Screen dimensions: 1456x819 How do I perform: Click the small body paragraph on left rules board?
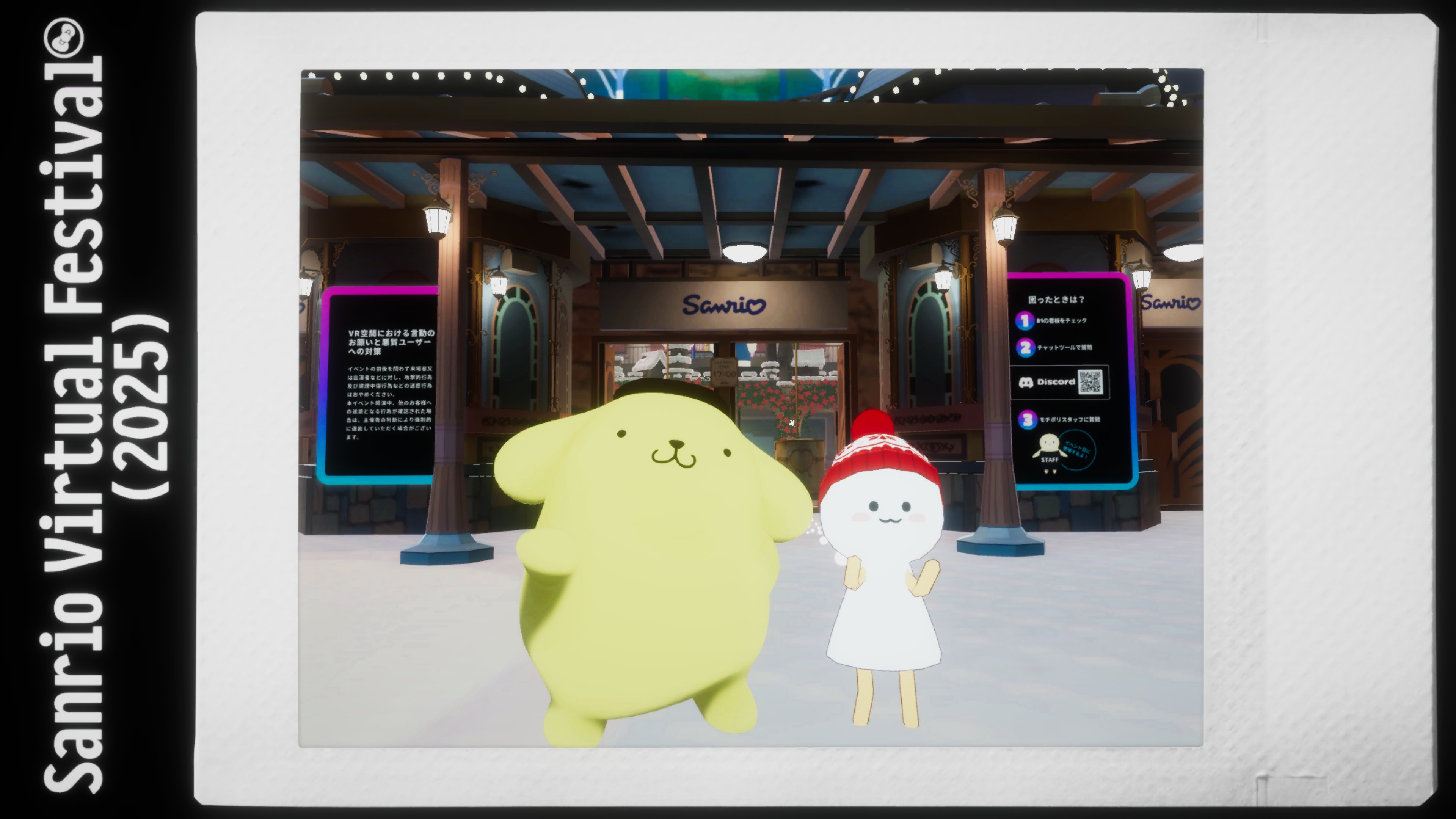(390, 402)
